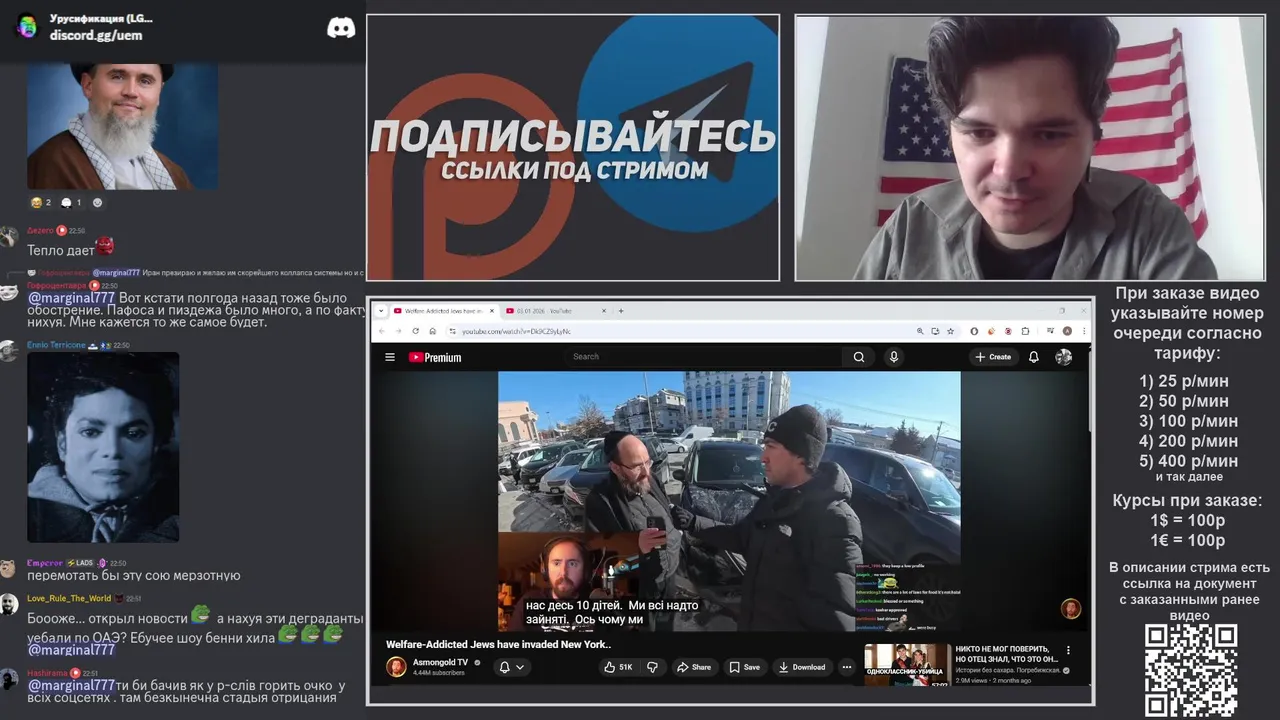Go back in the browser
The height and width of the screenshot is (720, 1280).
coord(384,331)
